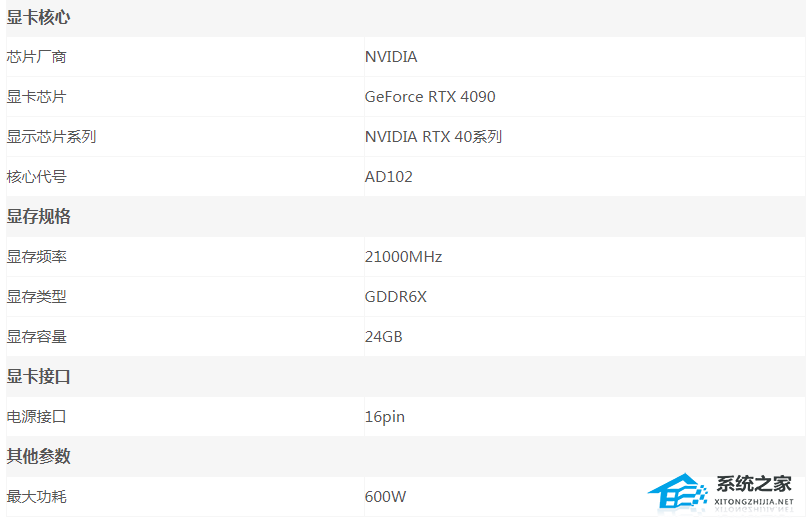Select the 21000MHz memory frequency value
The width and height of the screenshot is (809, 520).
[403, 257]
